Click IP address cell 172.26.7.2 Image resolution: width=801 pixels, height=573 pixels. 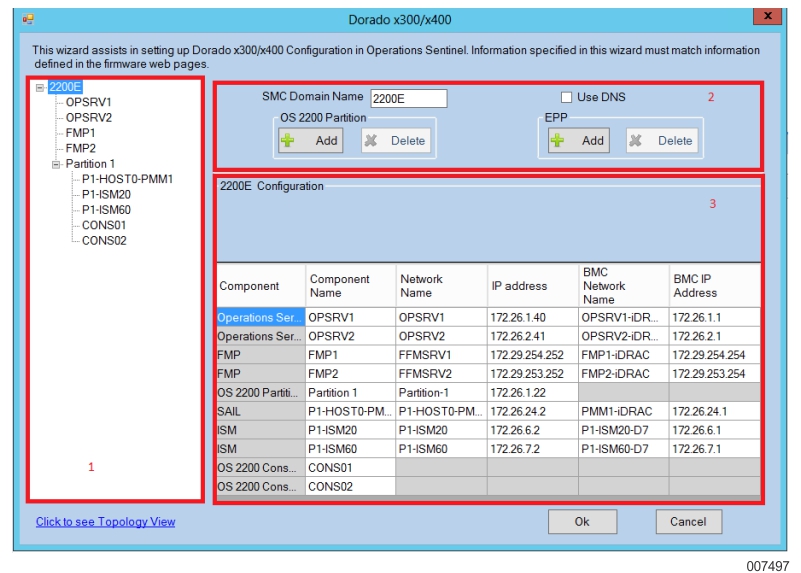coord(533,449)
